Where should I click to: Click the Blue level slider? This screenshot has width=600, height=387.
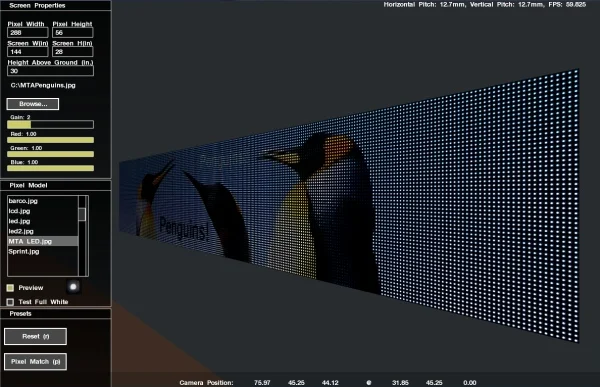[50, 168]
